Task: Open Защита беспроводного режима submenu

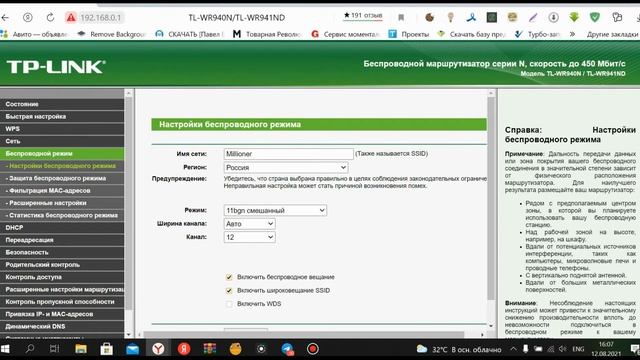Action: click(x=62, y=178)
